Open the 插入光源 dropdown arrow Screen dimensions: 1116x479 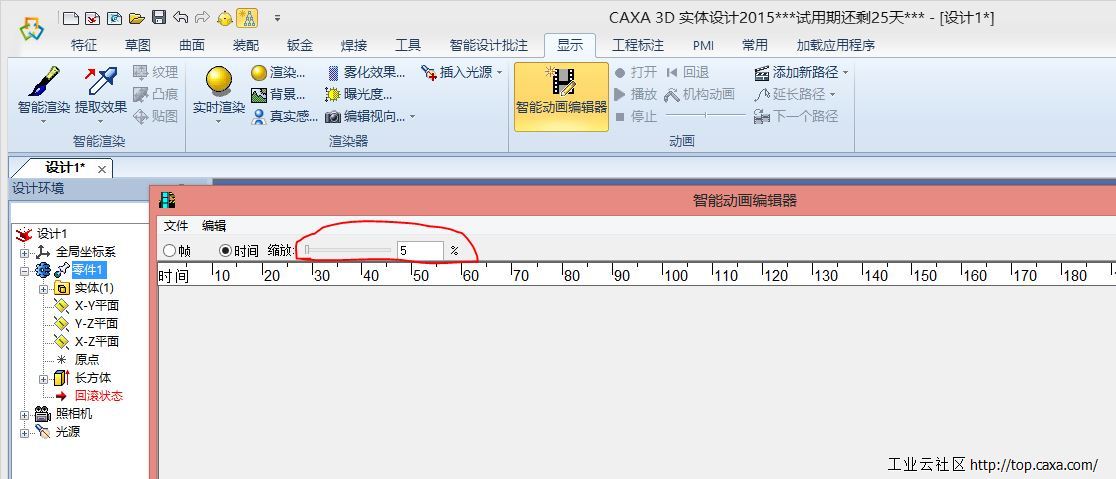pos(500,73)
